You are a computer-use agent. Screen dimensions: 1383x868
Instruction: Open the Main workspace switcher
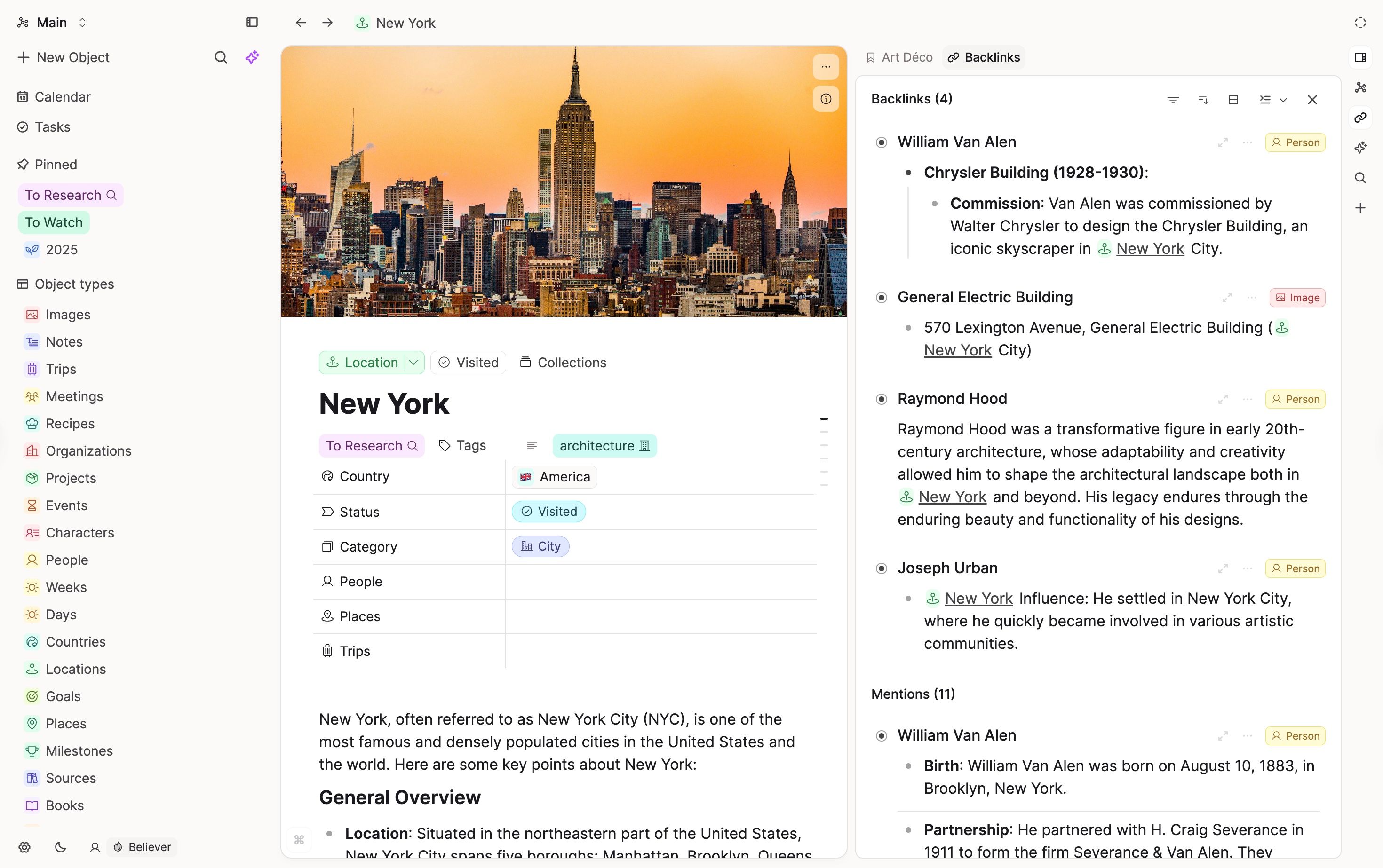click(52, 23)
